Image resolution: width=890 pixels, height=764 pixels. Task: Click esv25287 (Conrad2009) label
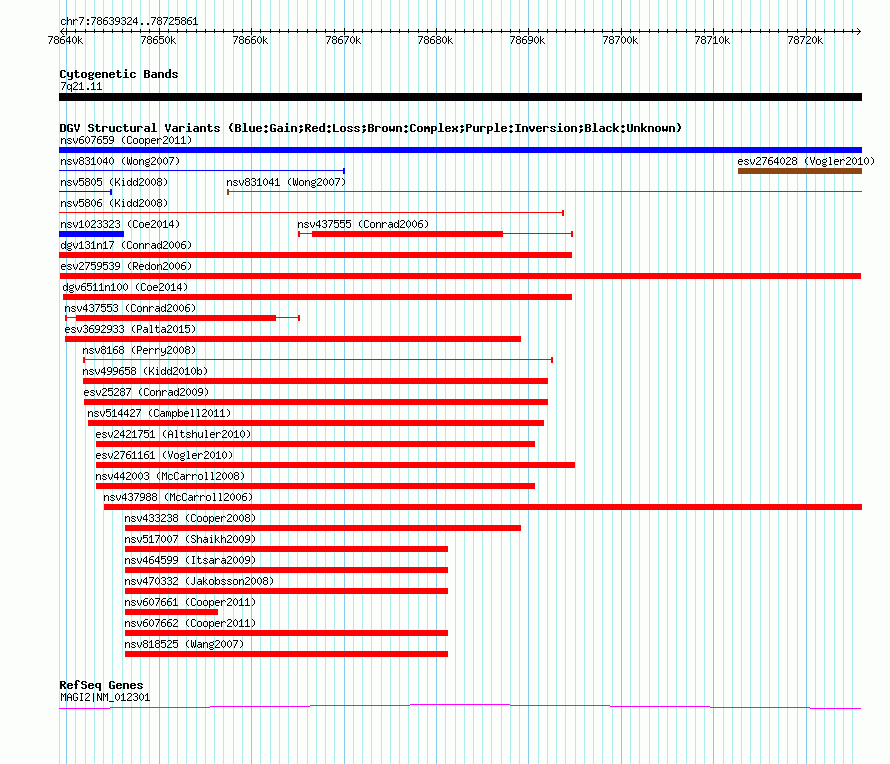click(x=146, y=392)
